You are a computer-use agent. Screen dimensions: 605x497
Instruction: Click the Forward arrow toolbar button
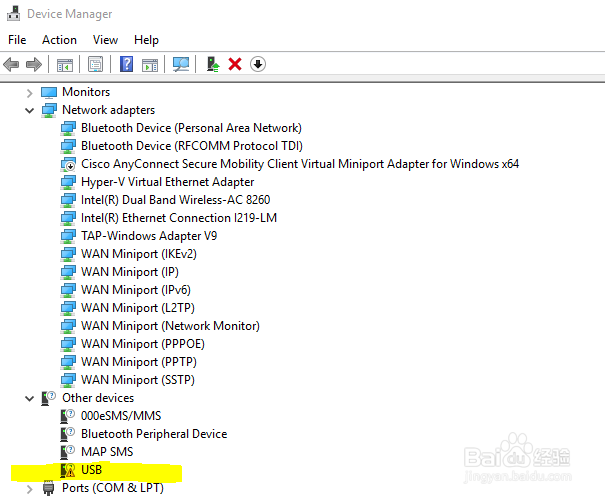pos(34,64)
